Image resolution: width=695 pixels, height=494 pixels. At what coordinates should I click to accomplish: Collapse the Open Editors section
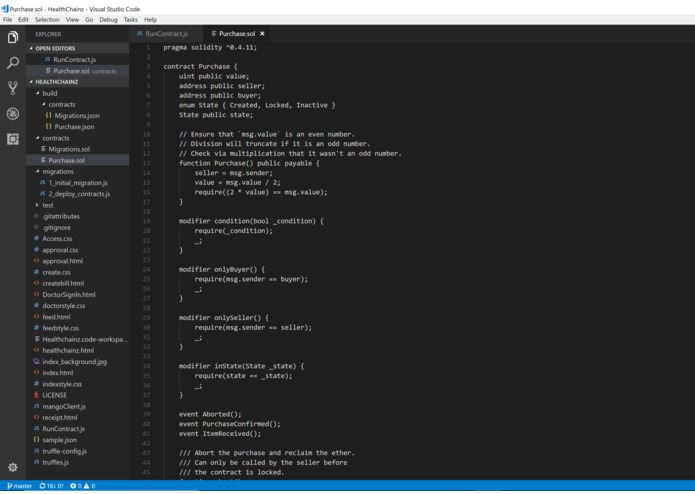[78, 48]
